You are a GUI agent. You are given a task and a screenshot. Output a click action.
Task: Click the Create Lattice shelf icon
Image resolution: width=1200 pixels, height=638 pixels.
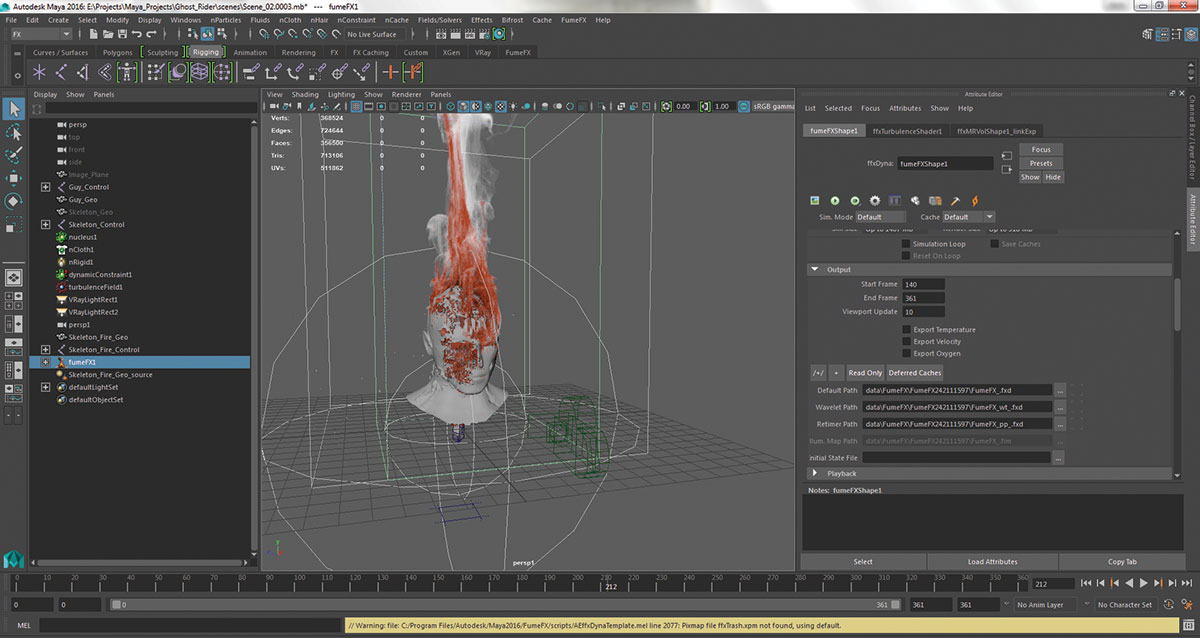point(200,72)
